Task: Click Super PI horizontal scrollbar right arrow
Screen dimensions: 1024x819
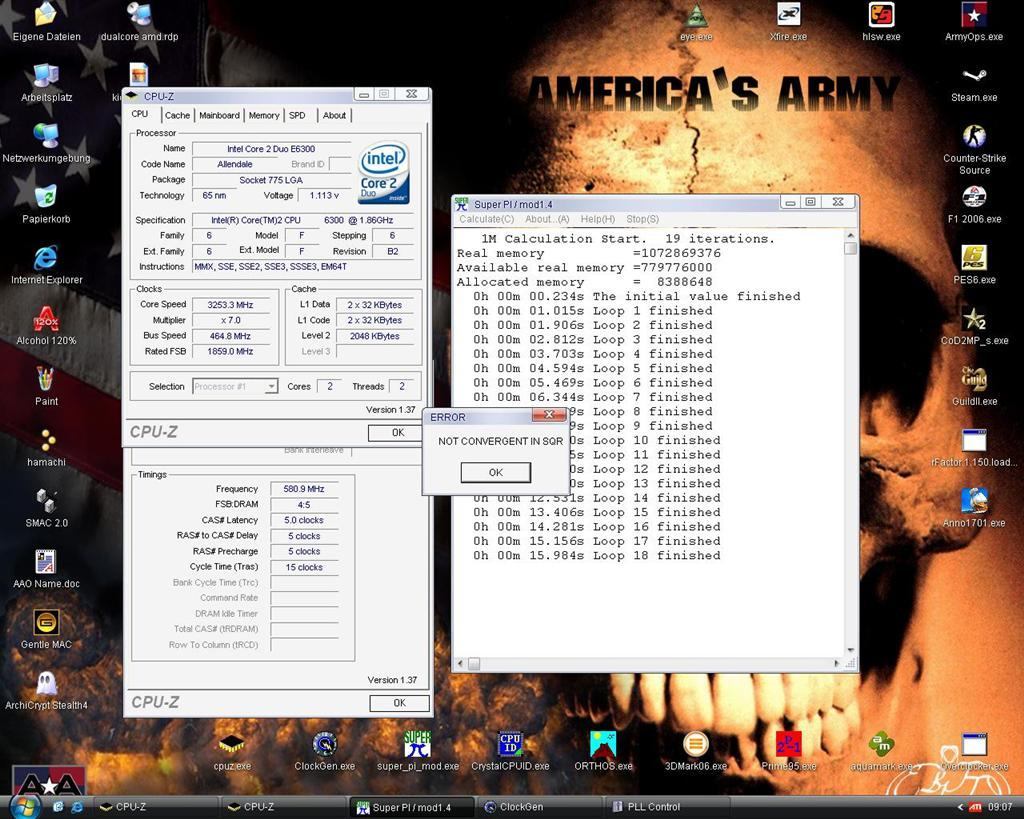Action: pos(837,664)
